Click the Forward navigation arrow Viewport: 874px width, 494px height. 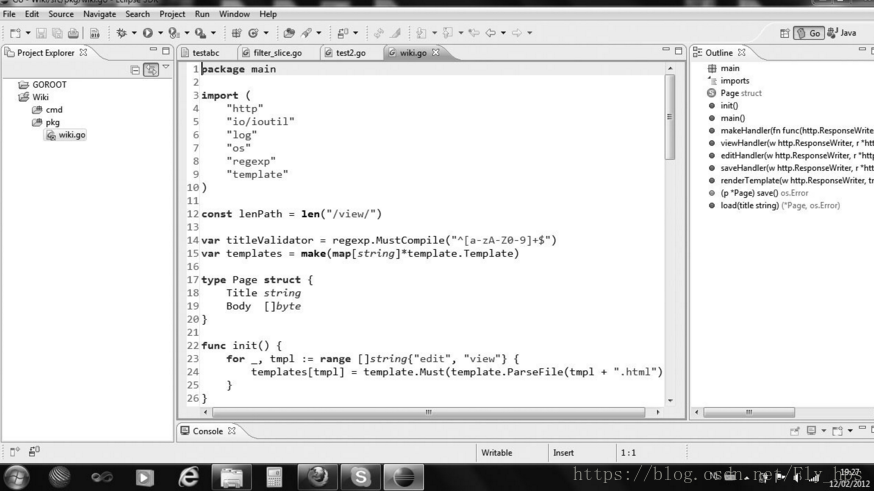[x=517, y=33]
